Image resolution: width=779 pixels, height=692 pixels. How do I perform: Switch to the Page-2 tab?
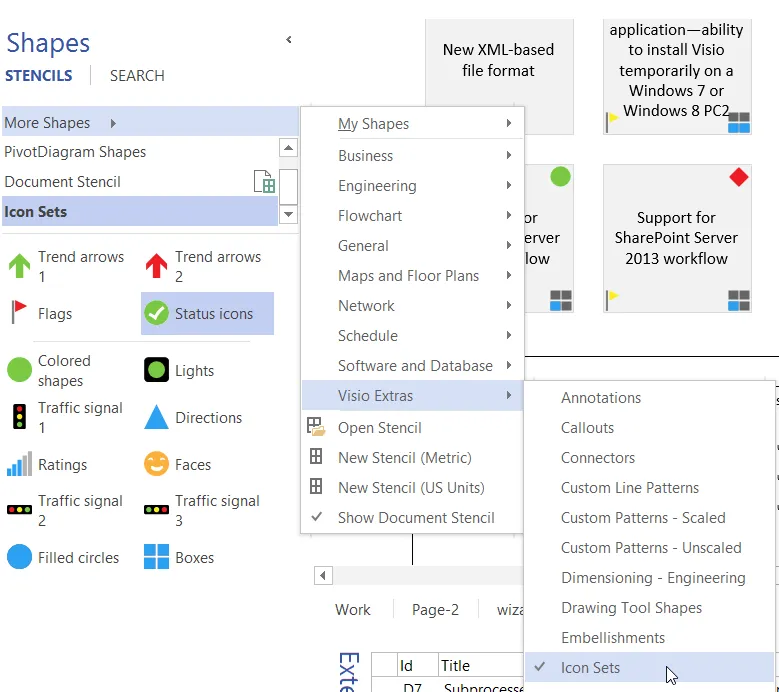pyautogui.click(x=435, y=610)
